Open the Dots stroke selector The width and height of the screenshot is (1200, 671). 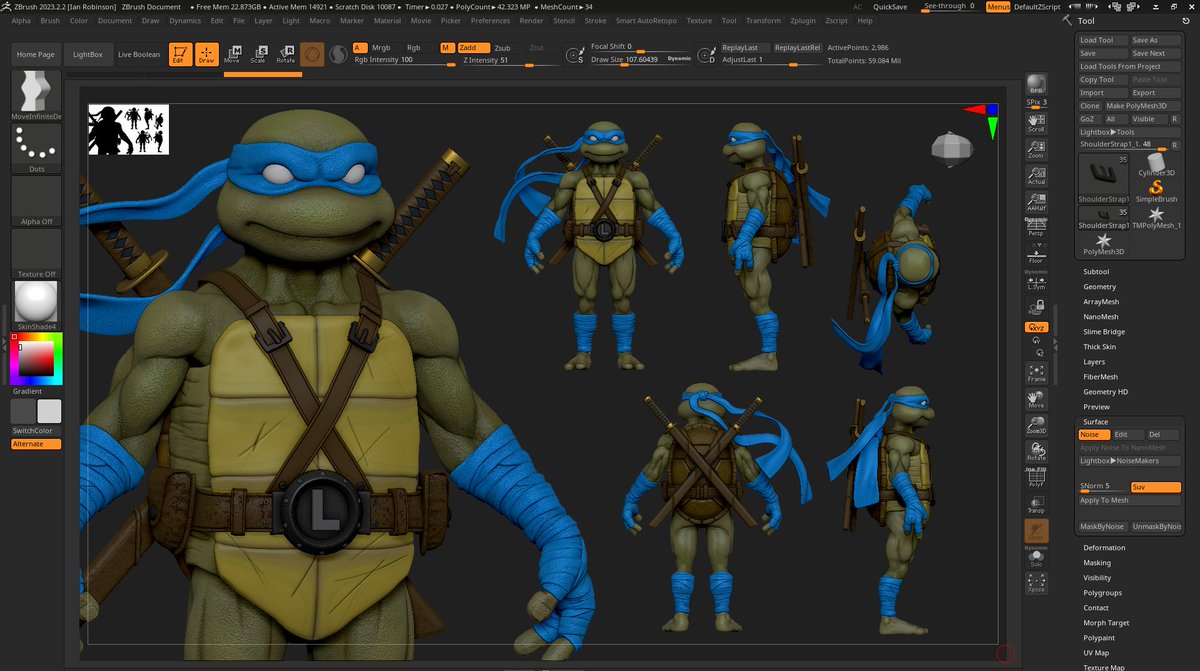pos(36,149)
